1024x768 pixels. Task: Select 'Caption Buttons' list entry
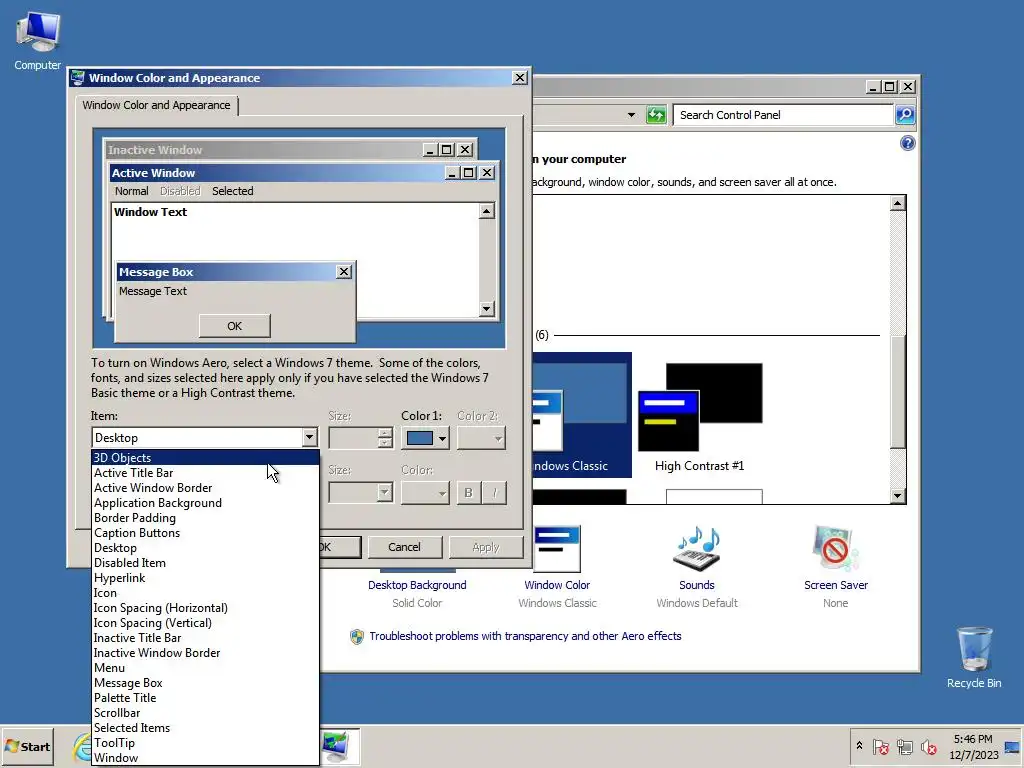(x=205, y=533)
